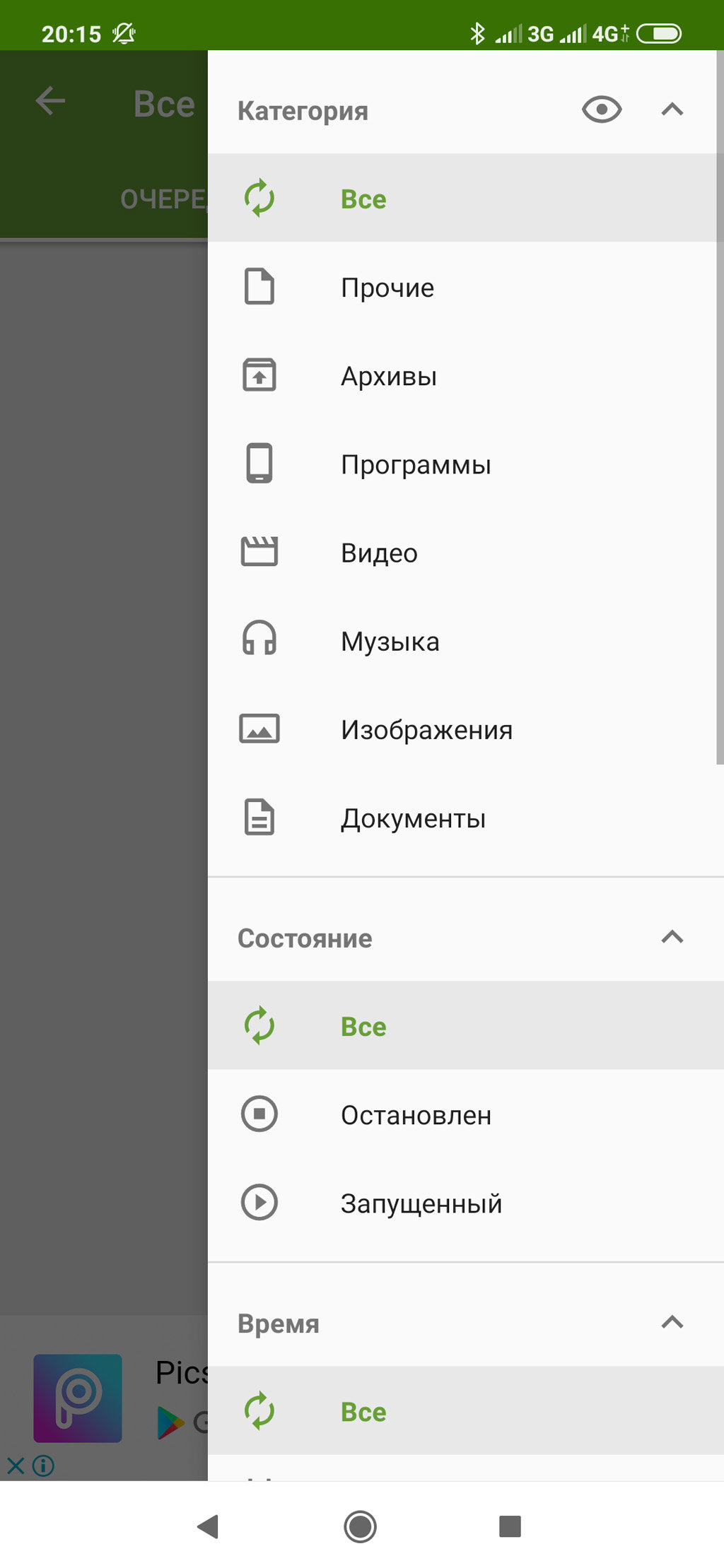This screenshot has width=724, height=1568.
Task: Close the ad with the X icon
Action: coord(16,1466)
